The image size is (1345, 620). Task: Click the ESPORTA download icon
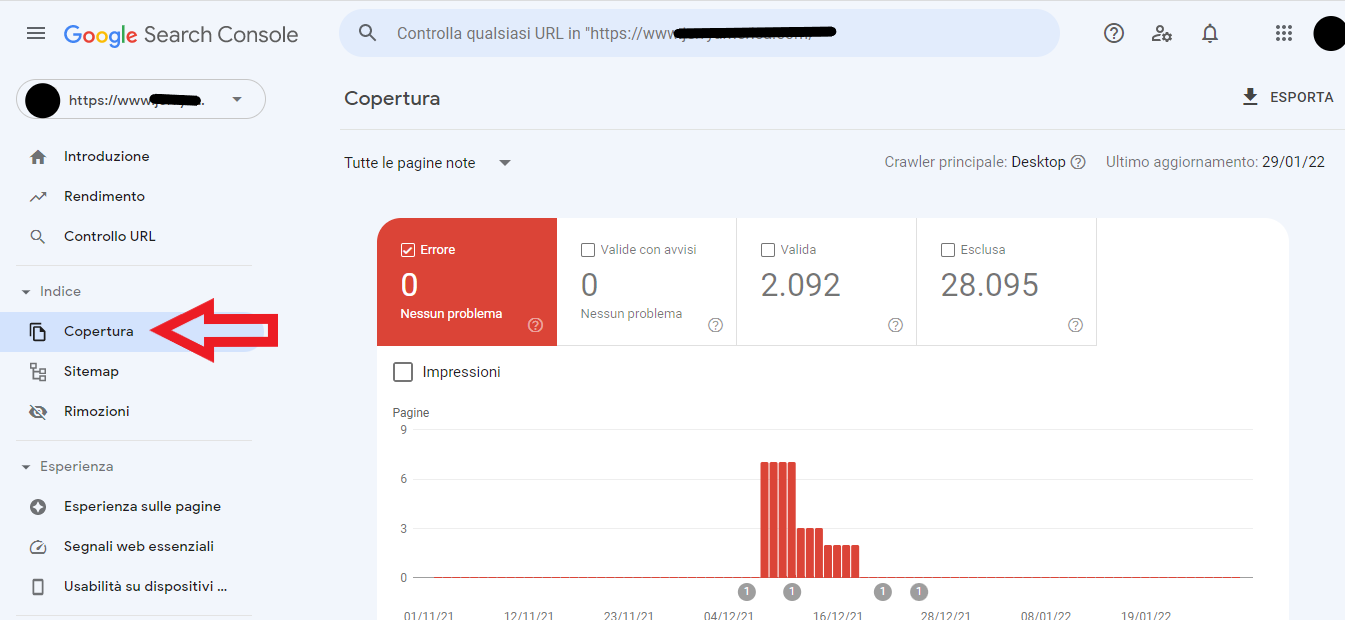[x=1250, y=97]
